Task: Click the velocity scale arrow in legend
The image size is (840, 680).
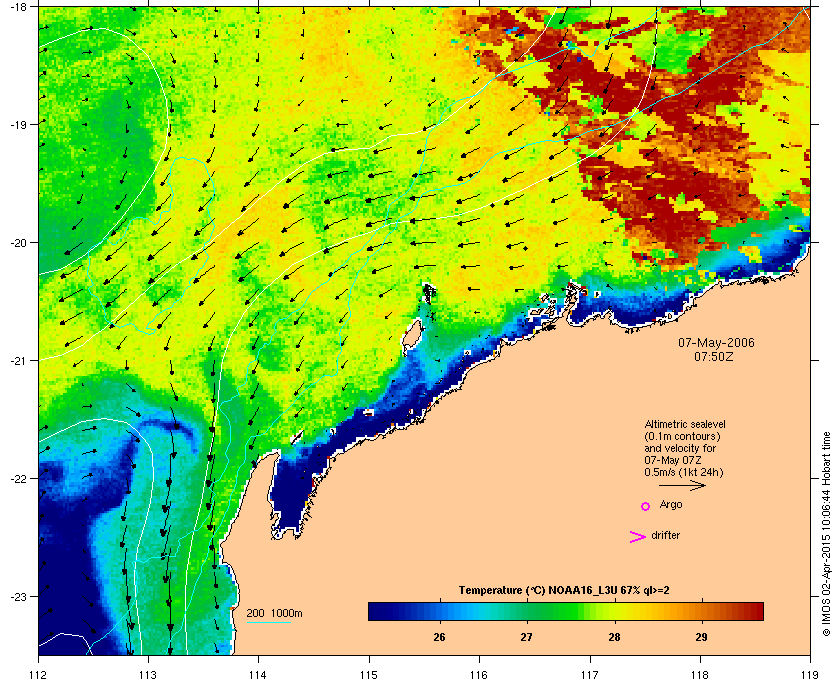Action: (682, 485)
